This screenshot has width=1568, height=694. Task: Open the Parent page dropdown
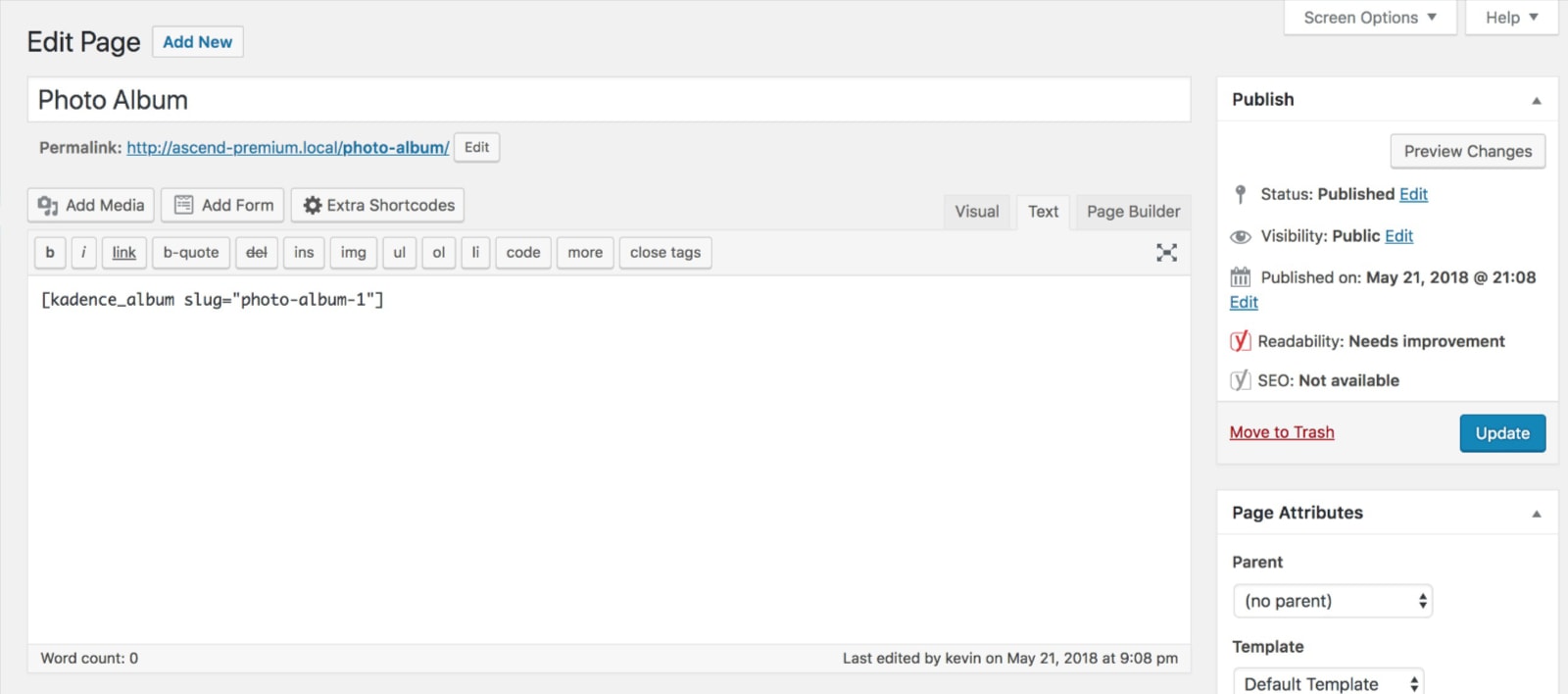(x=1333, y=601)
